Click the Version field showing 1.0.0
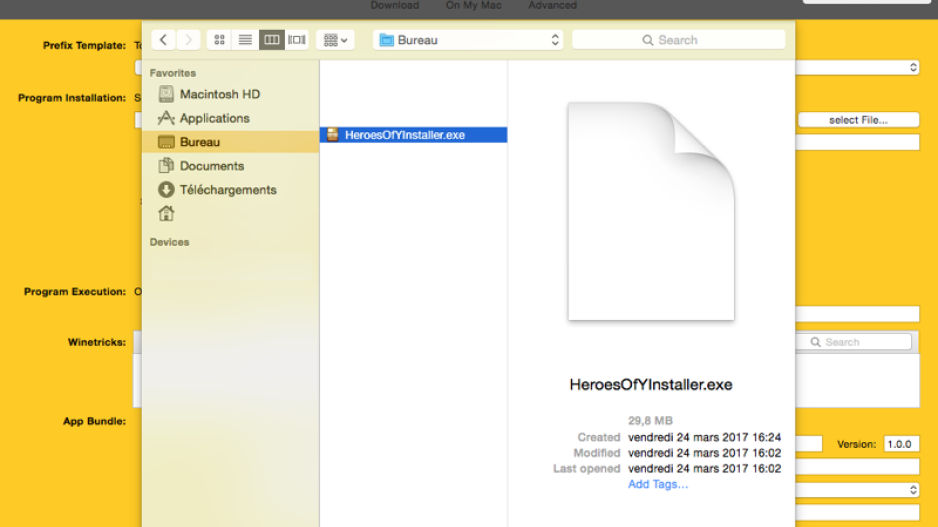938x527 pixels. click(x=900, y=444)
